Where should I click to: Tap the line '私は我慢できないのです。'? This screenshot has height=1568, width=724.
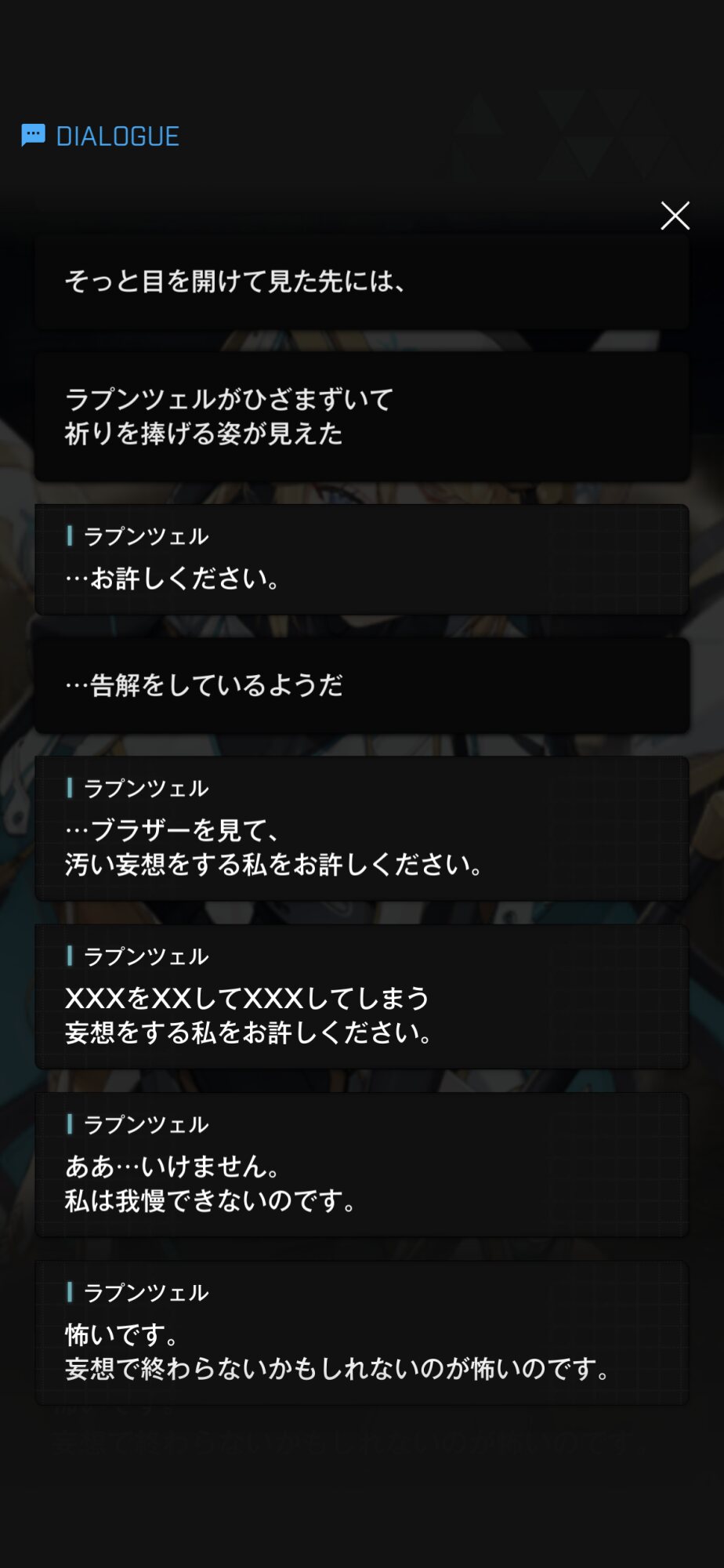(x=211, y=1200)
